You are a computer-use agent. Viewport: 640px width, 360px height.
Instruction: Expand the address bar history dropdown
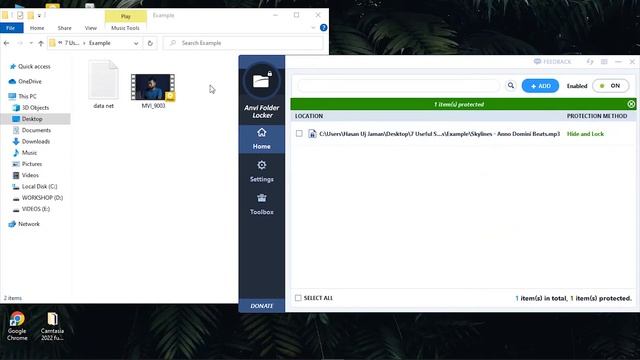tap(136, 43)
